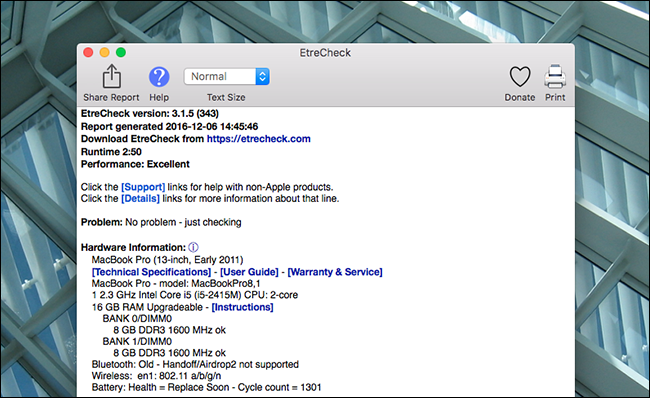Open the [User Guide] link
The height and width of the screenshot is (398, 650).
[x=249, y=272]
